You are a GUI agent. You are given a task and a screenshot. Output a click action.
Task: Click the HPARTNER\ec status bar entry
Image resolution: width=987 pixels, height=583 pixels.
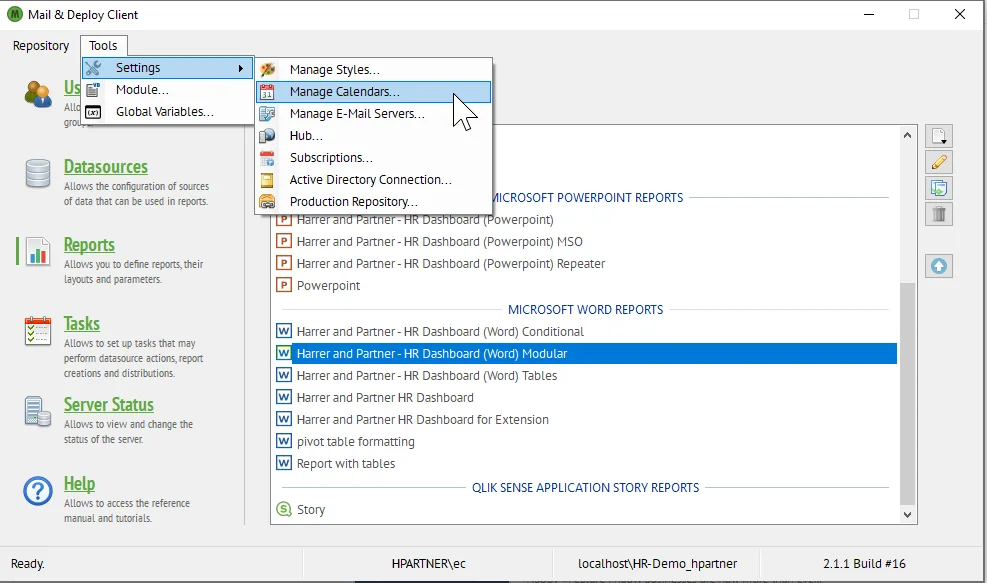[x=429, y=563]
